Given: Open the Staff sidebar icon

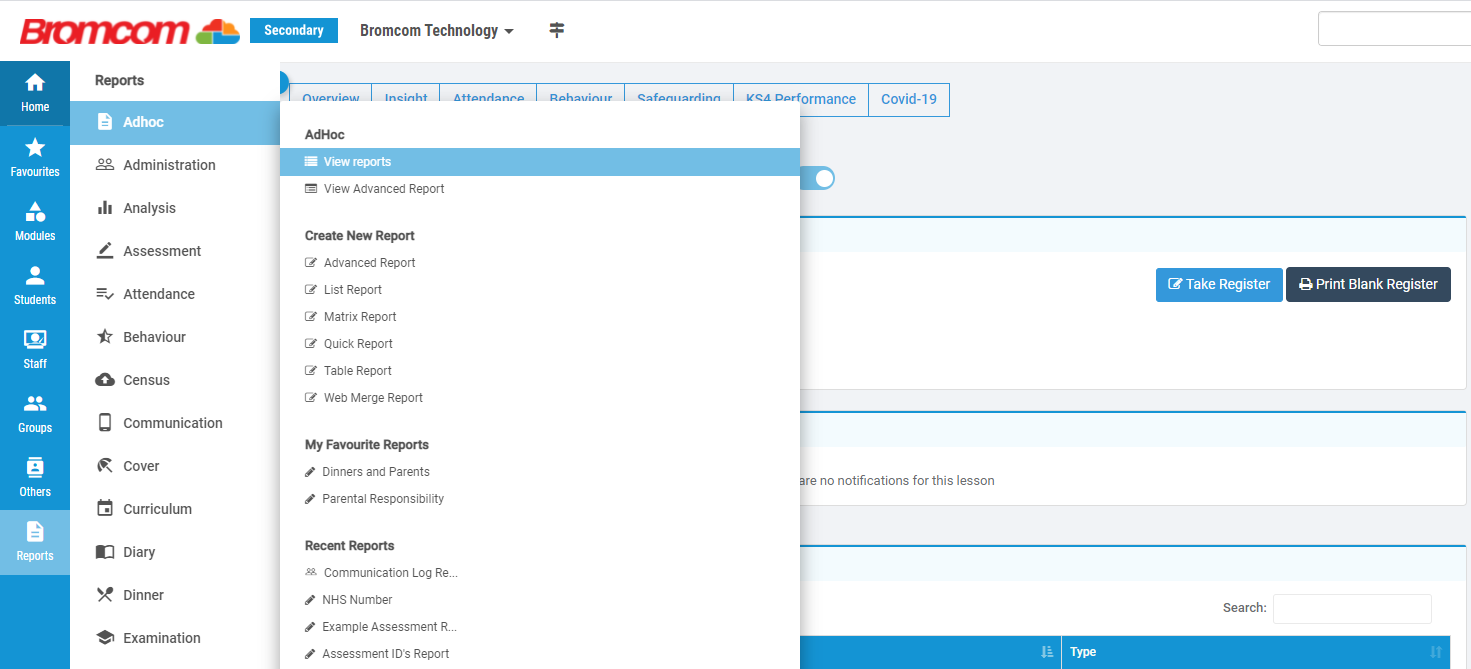Looking at the screenshot, I should [x=35, y=349].
